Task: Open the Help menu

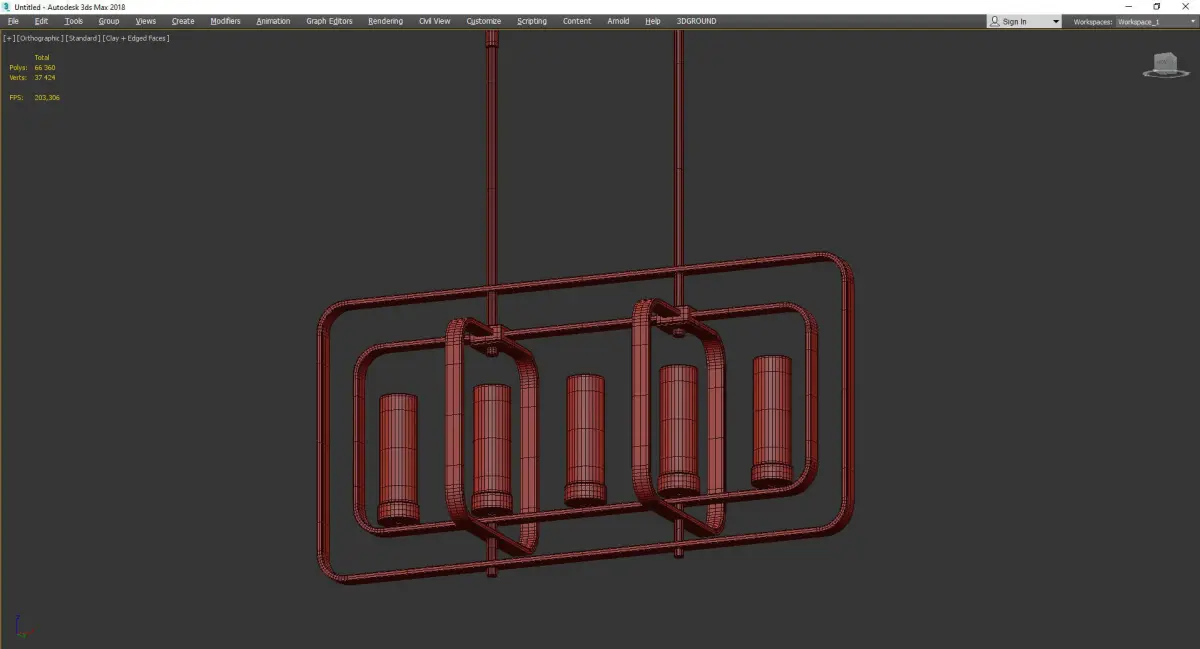Action: (x=653, y=21)
